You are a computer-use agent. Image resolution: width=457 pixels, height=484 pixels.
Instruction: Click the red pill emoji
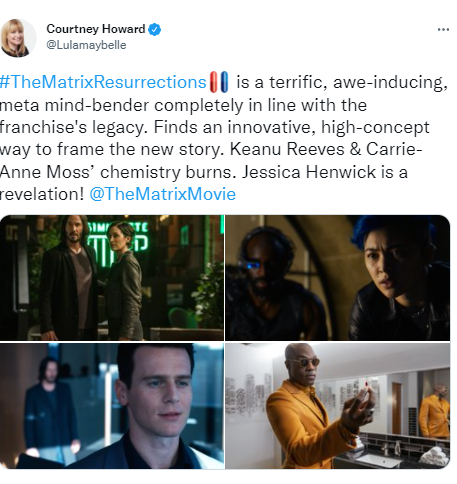[x=214, y=82]
